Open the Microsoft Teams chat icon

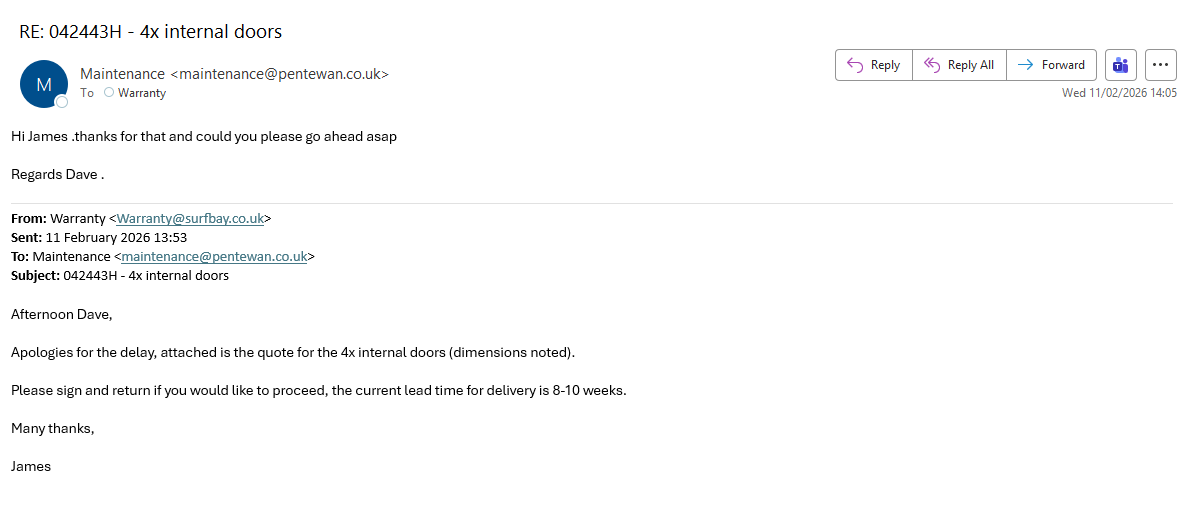1120,65
